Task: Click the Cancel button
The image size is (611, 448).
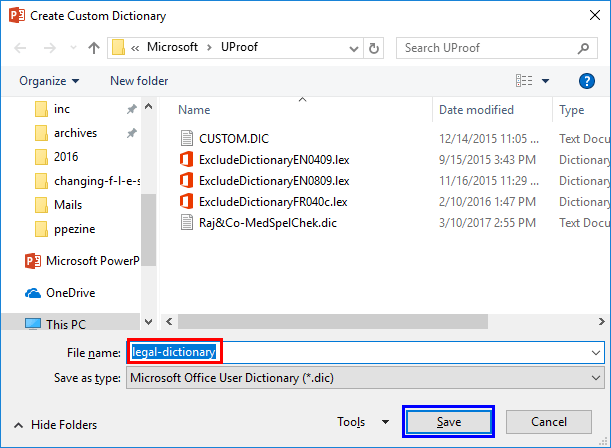Action: [x=549, y=422]
